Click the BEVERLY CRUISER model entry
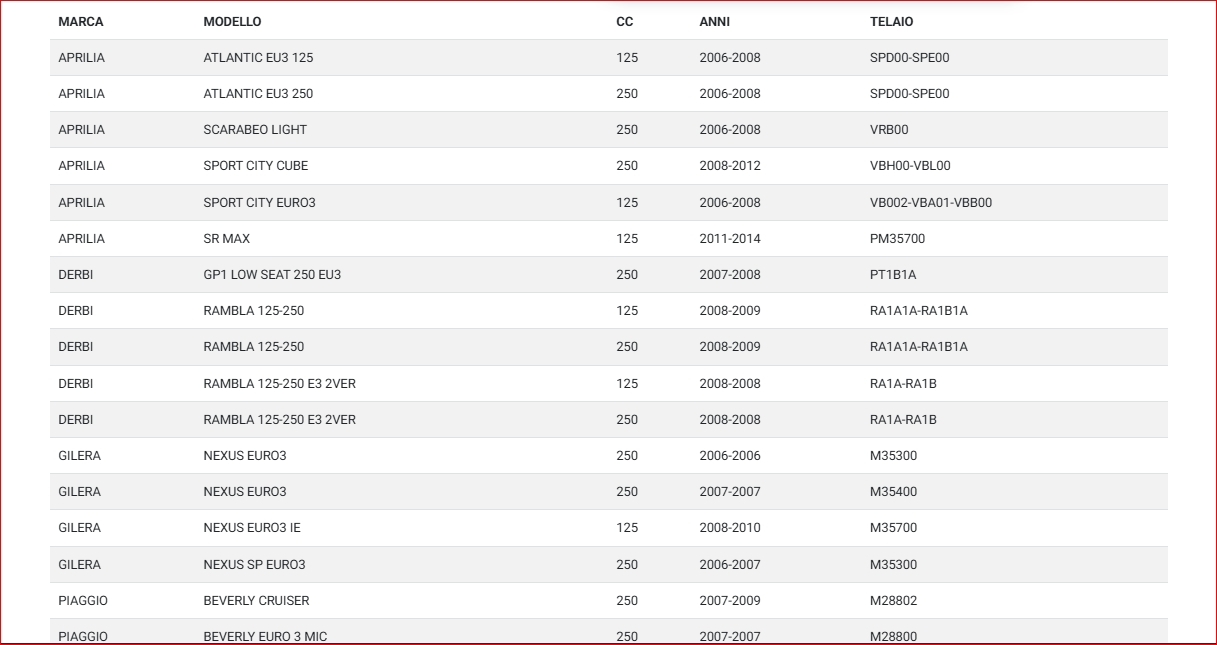Screen dimensions: 1217x645 pos(256,601)
